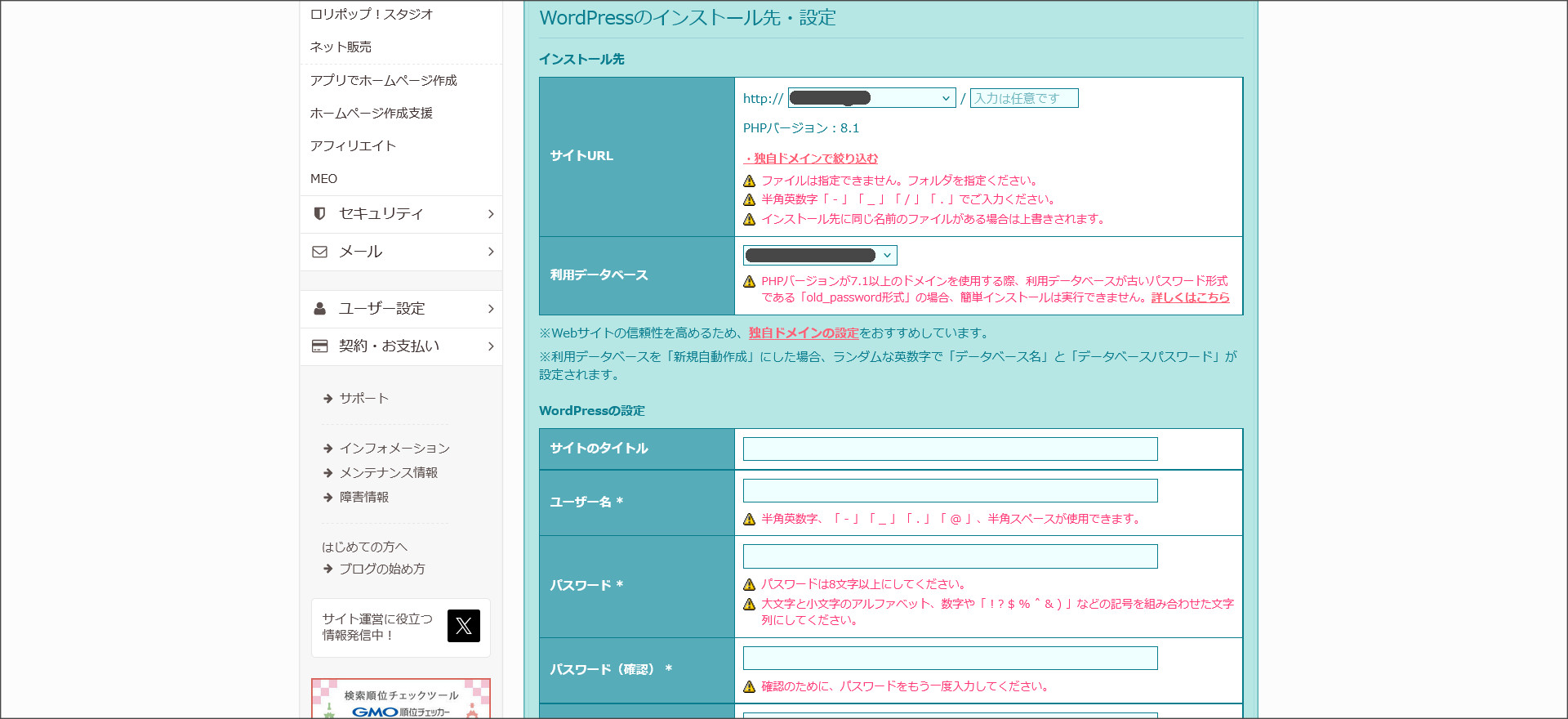Image resolution: width=1568 pixels, height=719 pixels.
Task: Click the サイトのタイトル text field
Action: point(950,449)
